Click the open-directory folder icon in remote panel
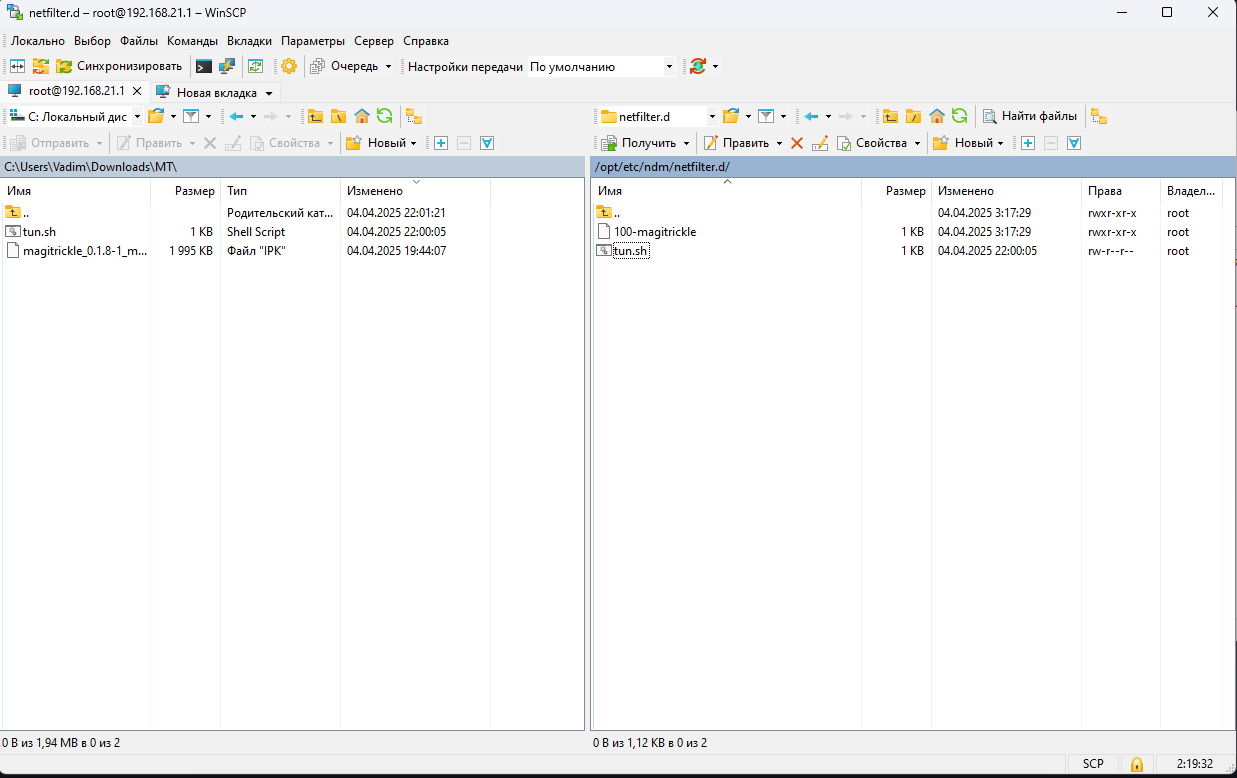The image size is (1237, 778). click(x=731, y=116)
